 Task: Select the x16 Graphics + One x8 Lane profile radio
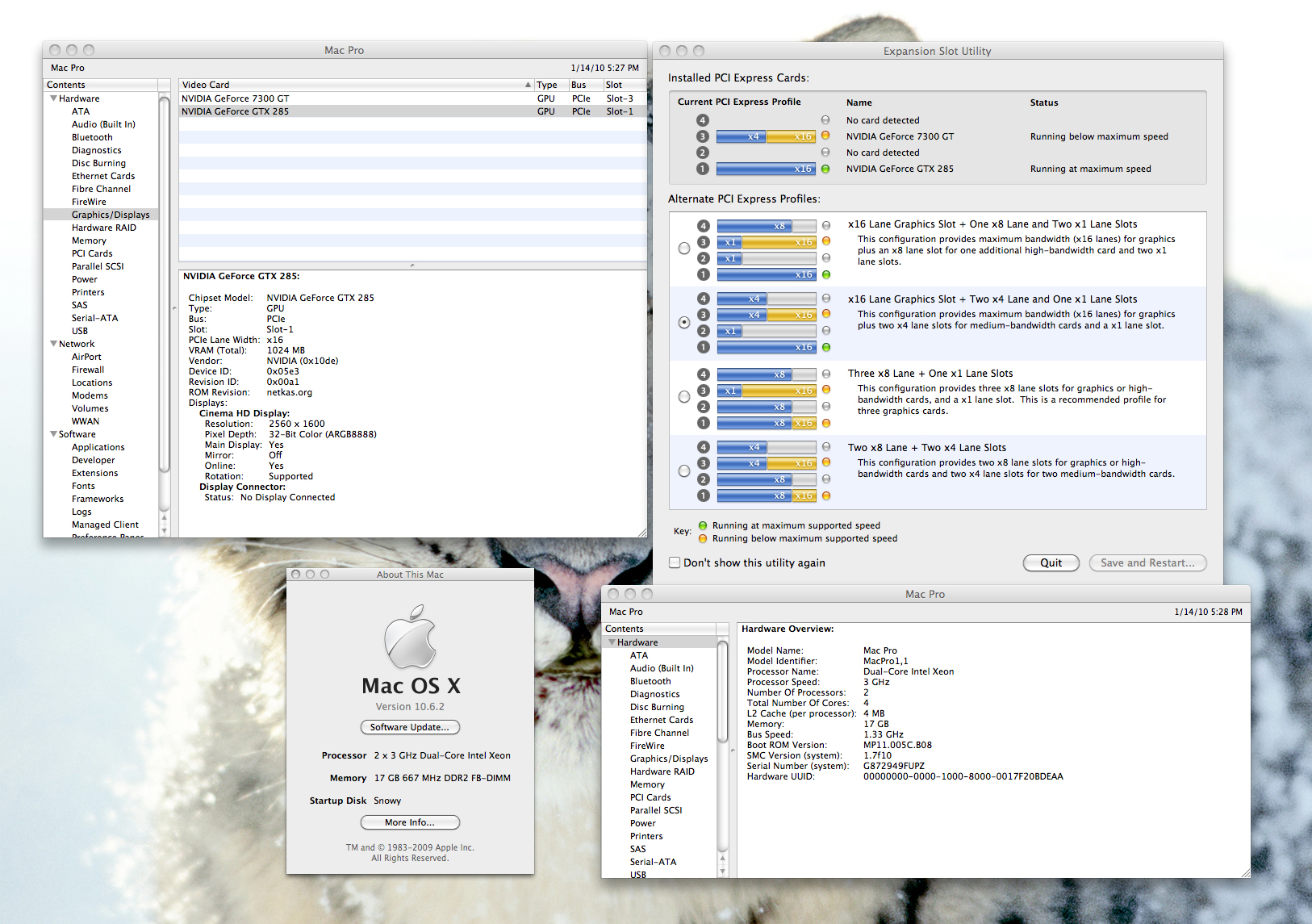tap(684, 249)
